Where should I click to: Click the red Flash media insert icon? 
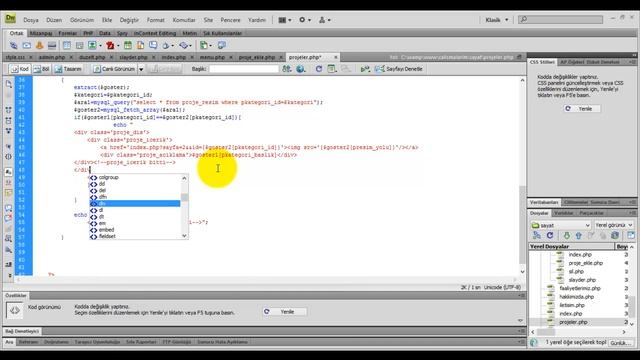(x=110, y=45)
